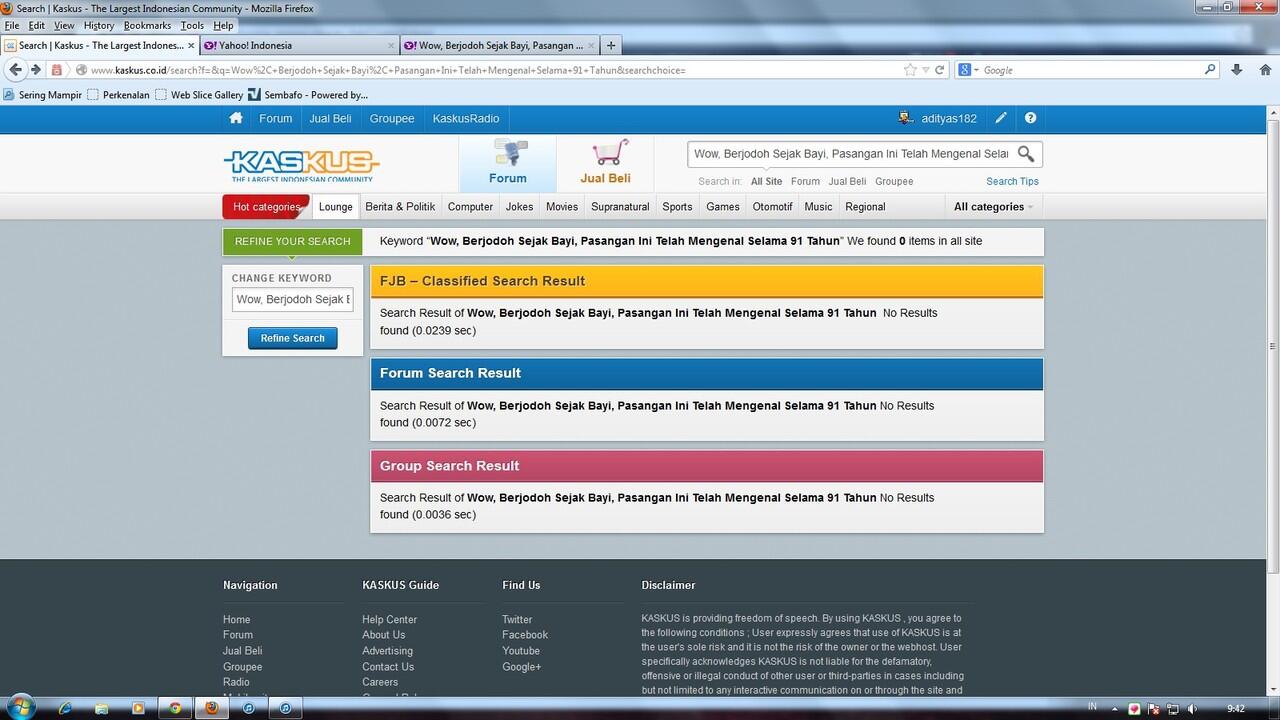Click Groupee in top blue navigation

[392, 118]
